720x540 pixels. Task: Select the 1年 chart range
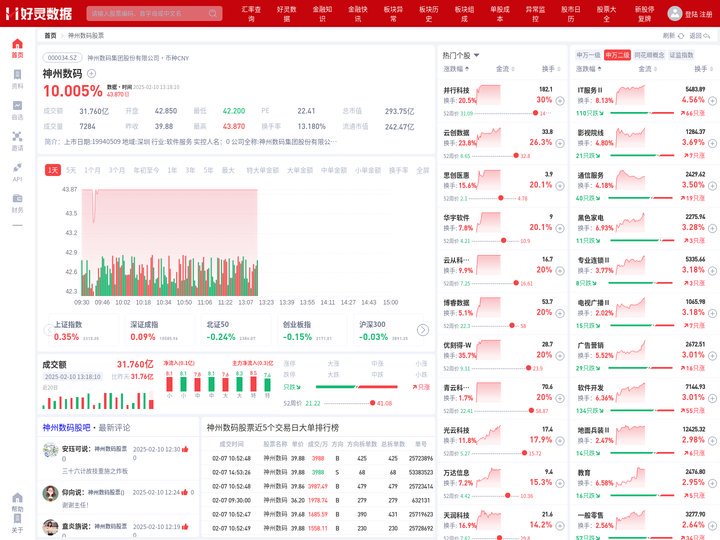coord(172,170)
